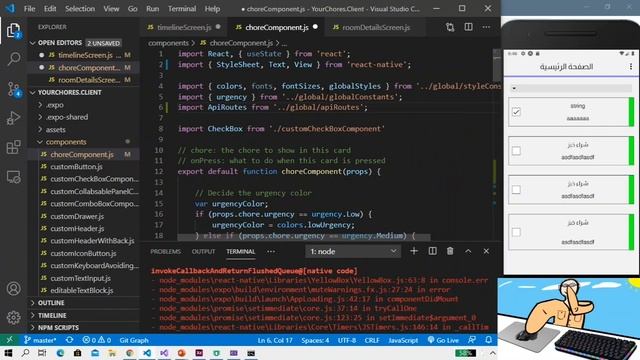Screen dimensions: 640x360
Task: Open the File menu
Action: click(x=29, y=9)
